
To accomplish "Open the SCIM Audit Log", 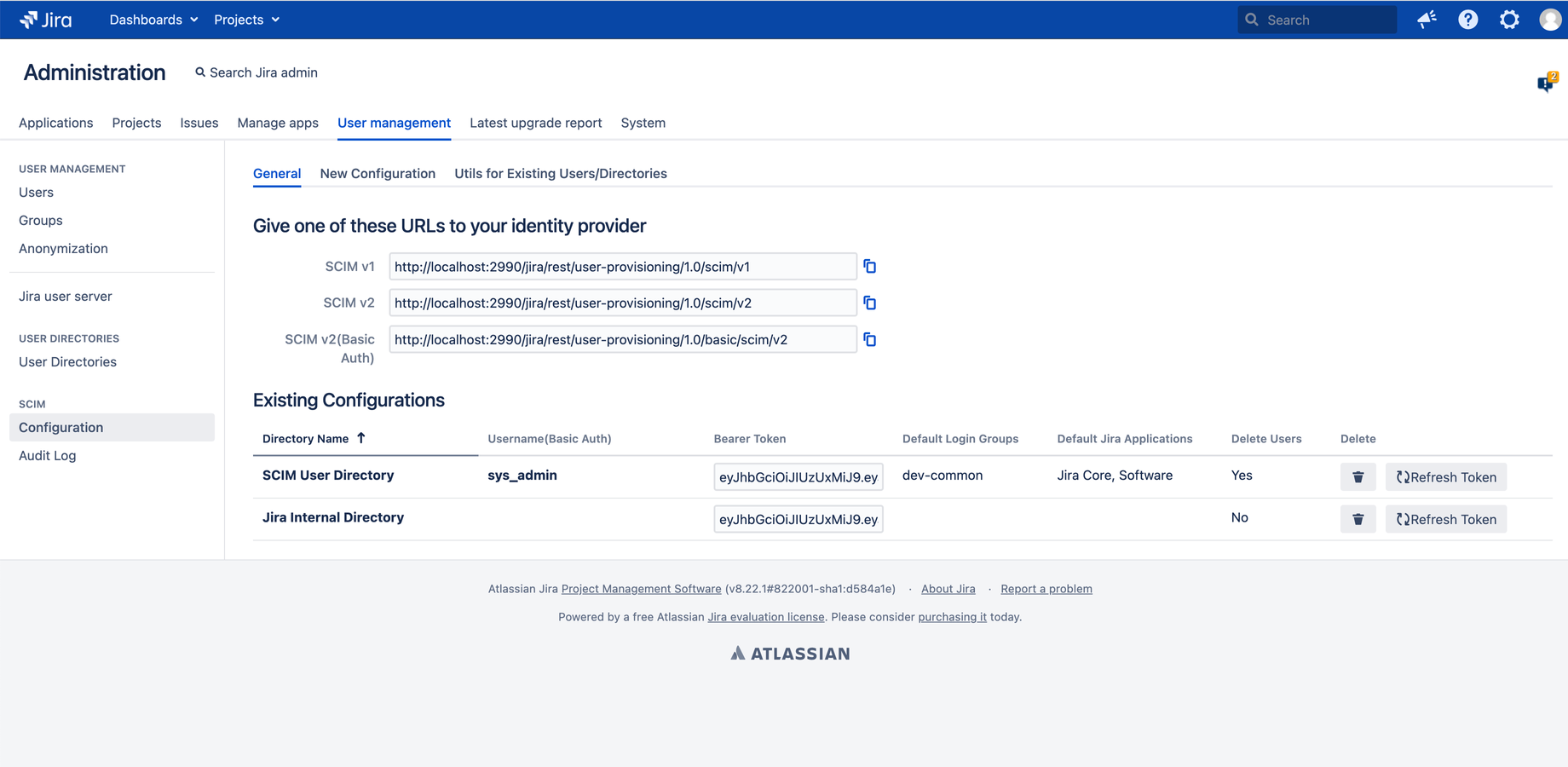I will click(x=48, y=456).
